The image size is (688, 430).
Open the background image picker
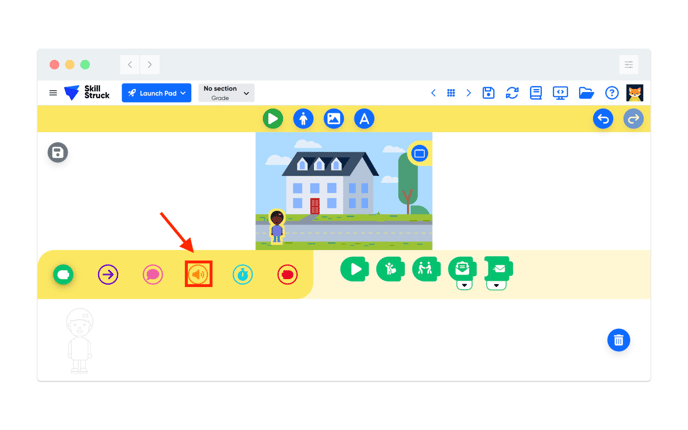click(x=334, y=119)
